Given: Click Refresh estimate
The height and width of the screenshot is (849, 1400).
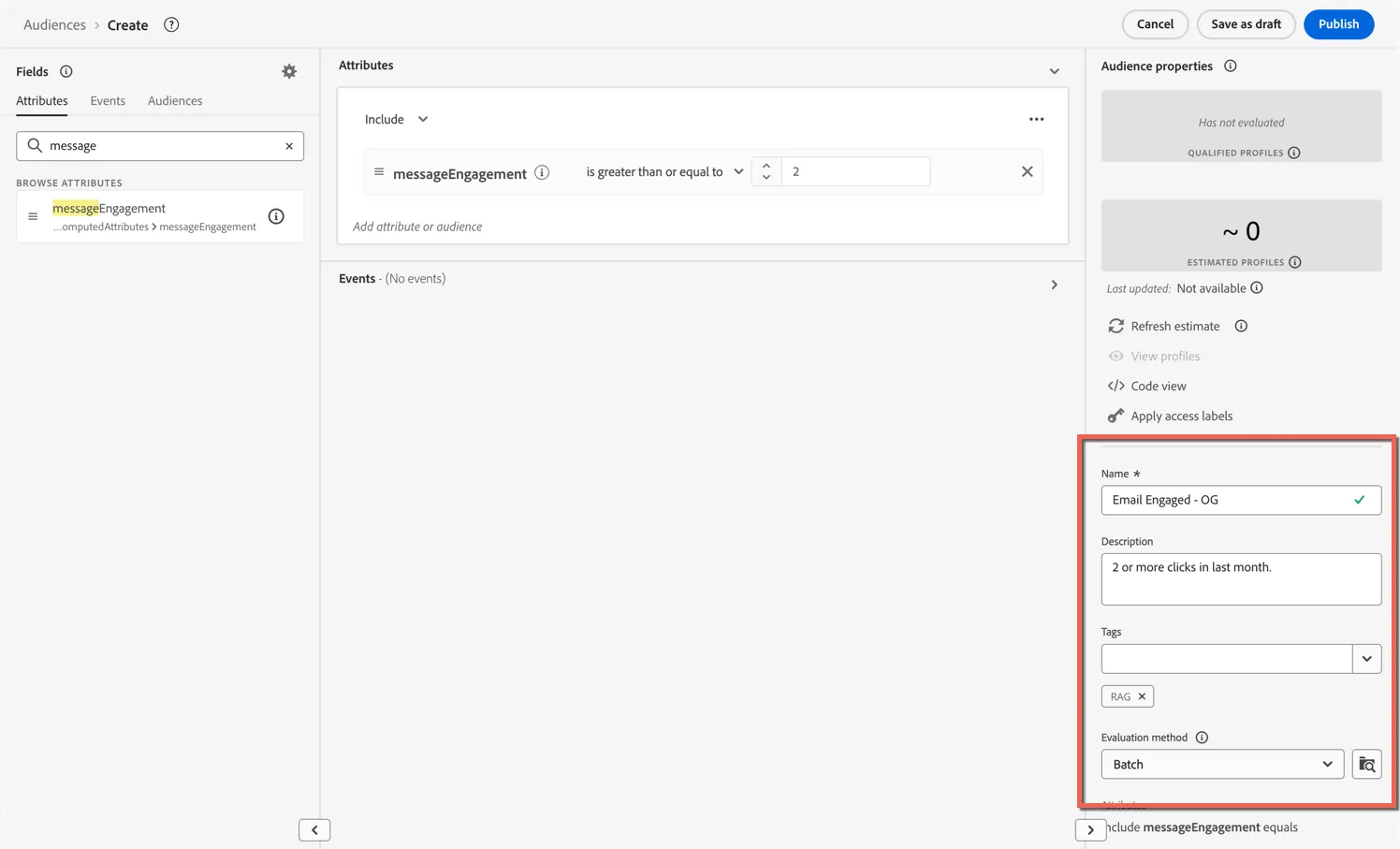Looking at the screenshot, I should click(1164, 326).
